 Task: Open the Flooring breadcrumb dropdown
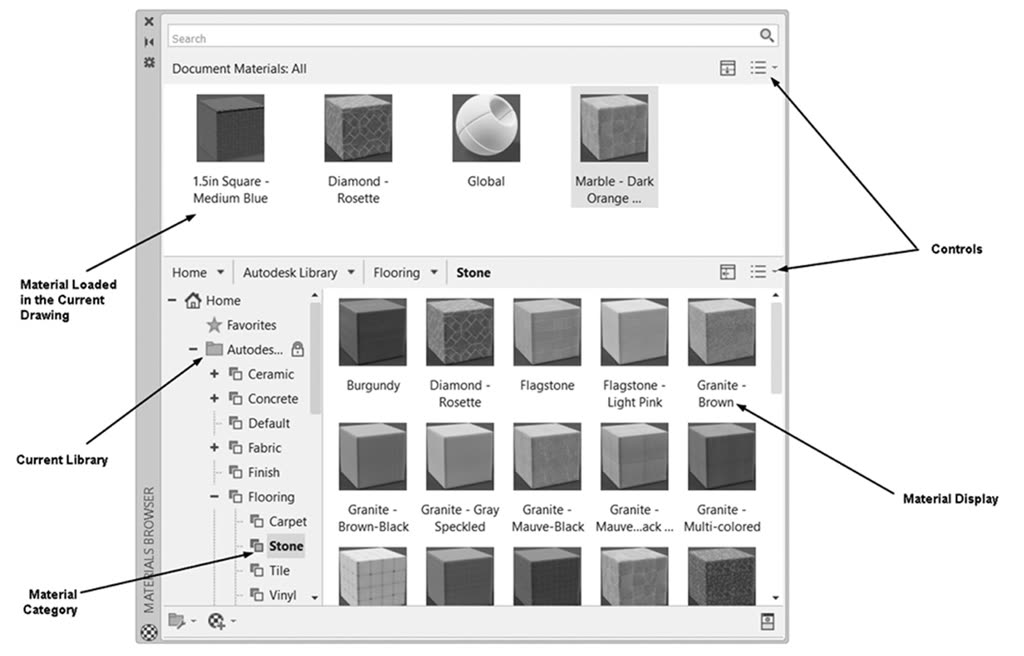(434, 272)
